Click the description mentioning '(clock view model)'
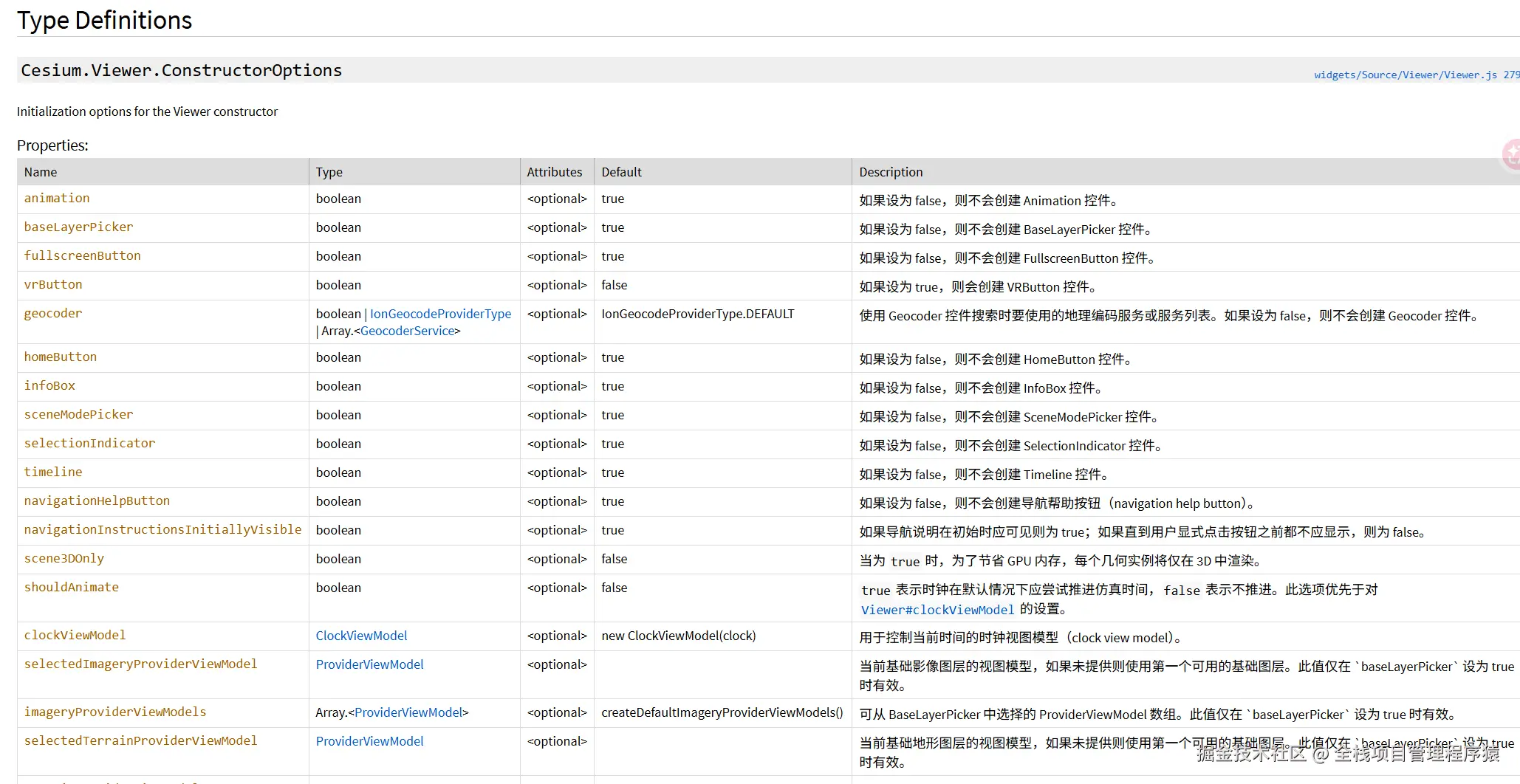The image size is (1520, 784). (1021, 637)
